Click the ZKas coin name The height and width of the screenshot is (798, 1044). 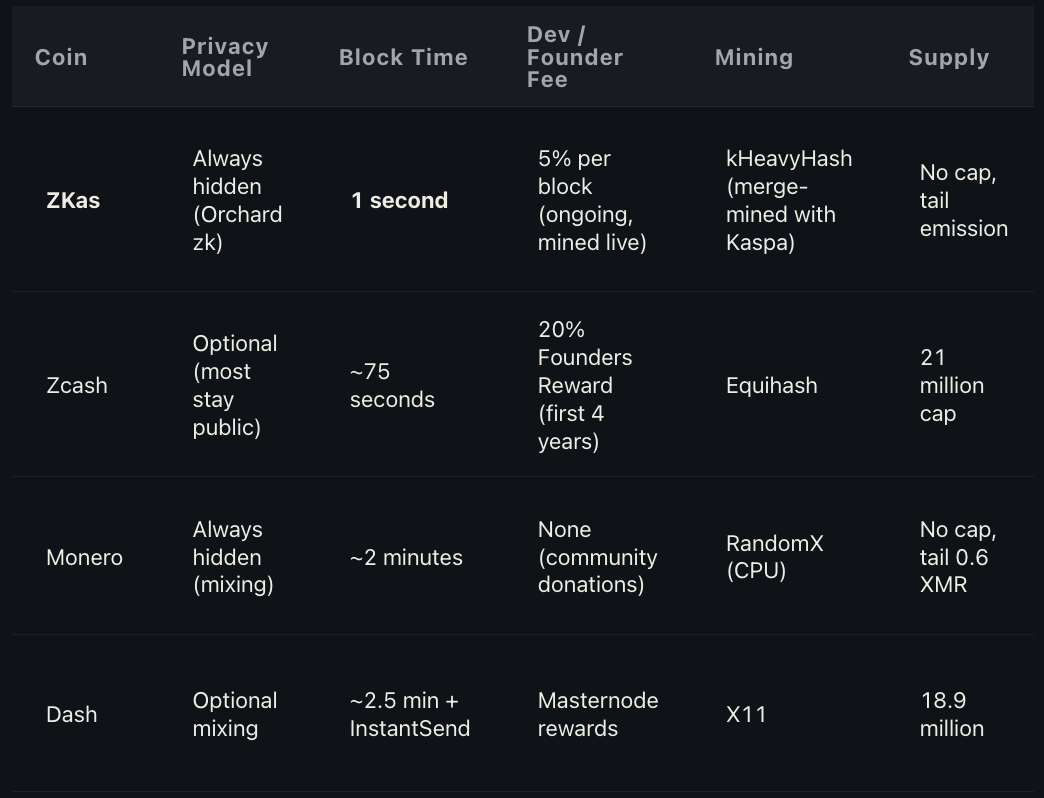pyautogui.click(x=73, y=200)
